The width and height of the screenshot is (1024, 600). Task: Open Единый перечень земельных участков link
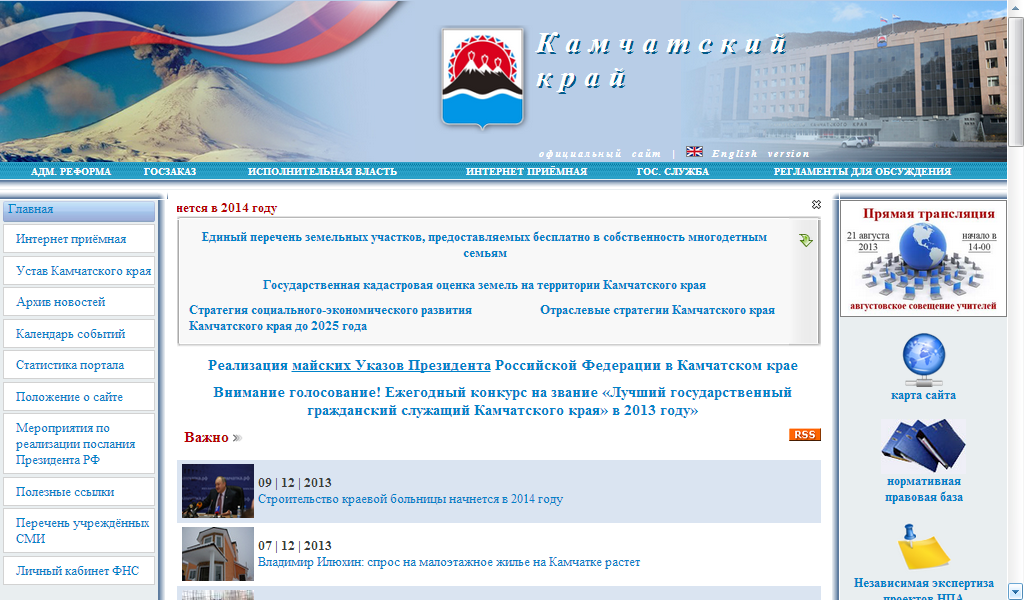click(484, 245)
